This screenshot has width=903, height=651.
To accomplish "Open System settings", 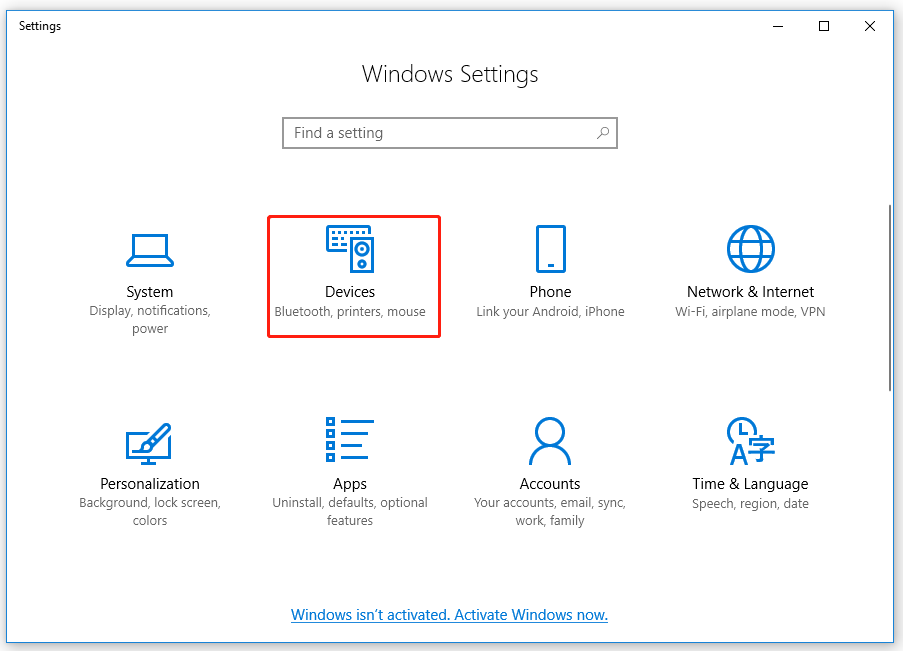I will [149, 270].
